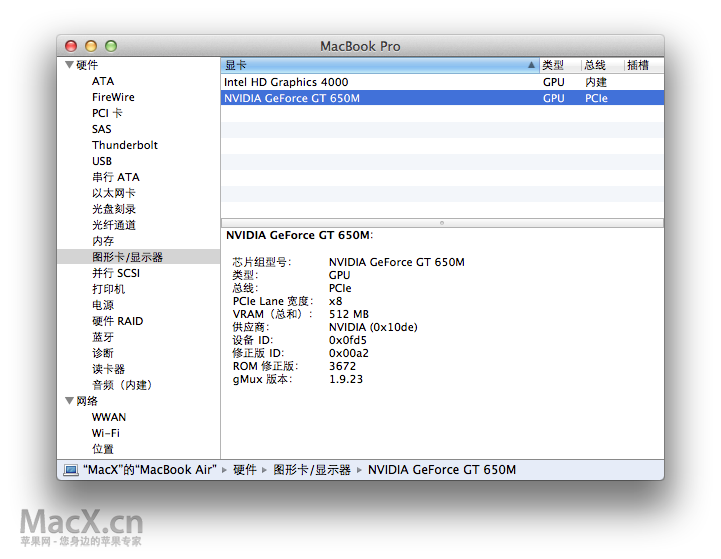Click "MacX"的"MacBook Air" in path bar
This screenshot has width=721, height=559.
pos(149,470)
